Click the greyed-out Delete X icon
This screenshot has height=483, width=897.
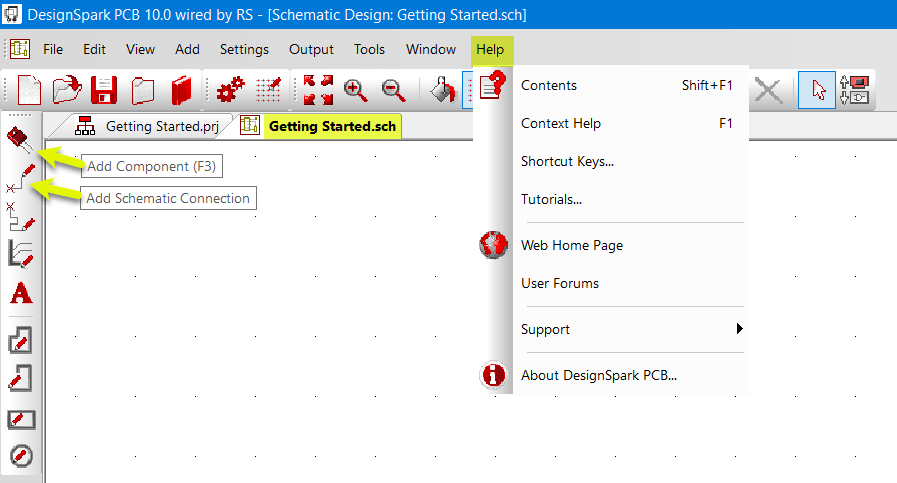(x=768, y=90)
